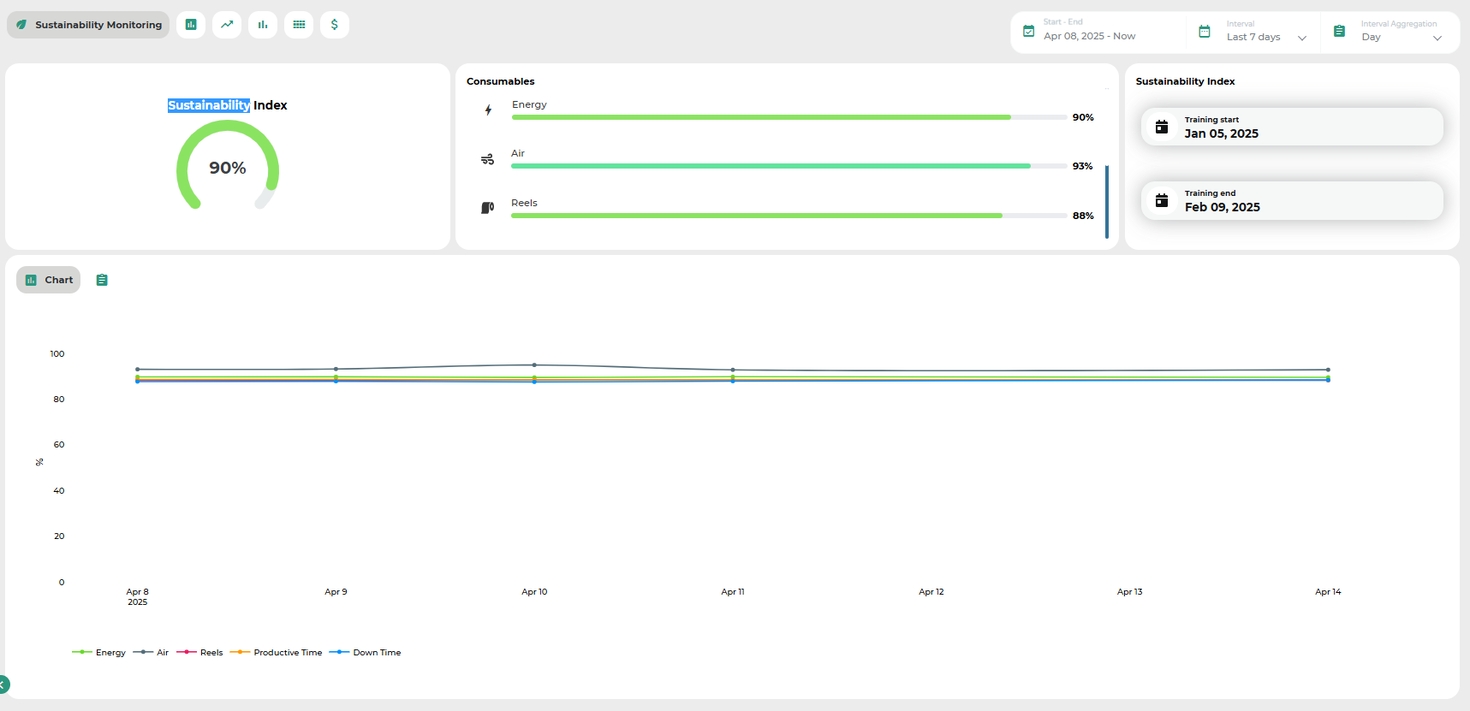This screenshot has height=711, width=1470.
Task: Open the dollar sign cost view
Action: pyautogui.click(x=334, y=25)
